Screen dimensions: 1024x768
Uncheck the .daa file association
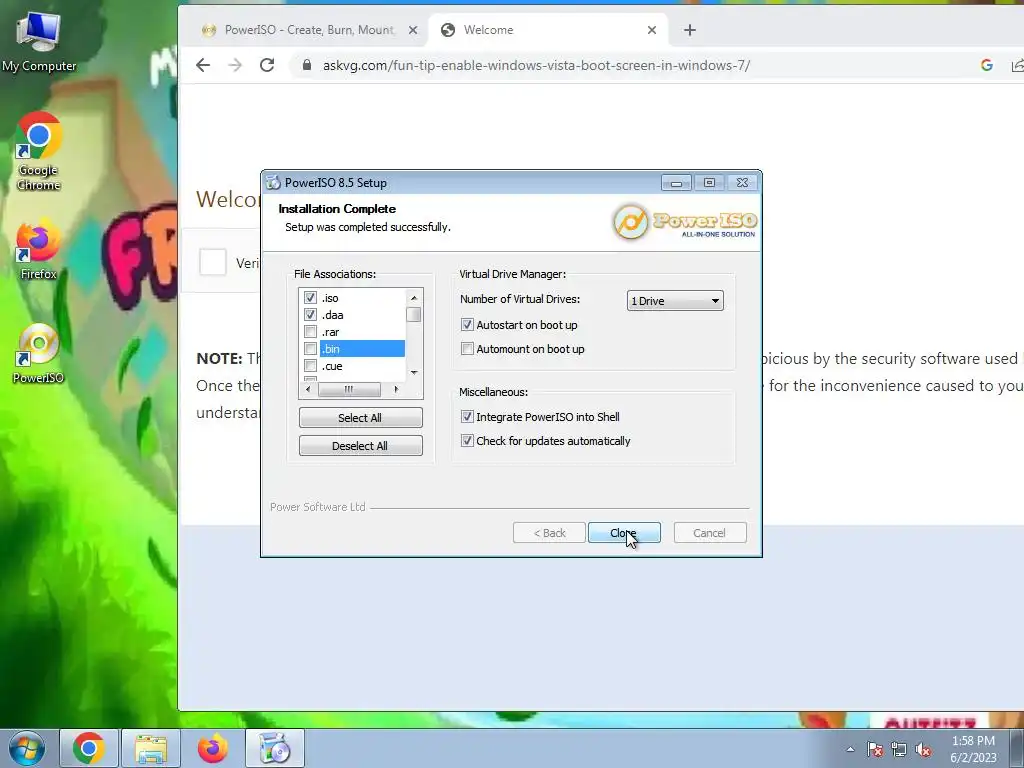point(310,315)
